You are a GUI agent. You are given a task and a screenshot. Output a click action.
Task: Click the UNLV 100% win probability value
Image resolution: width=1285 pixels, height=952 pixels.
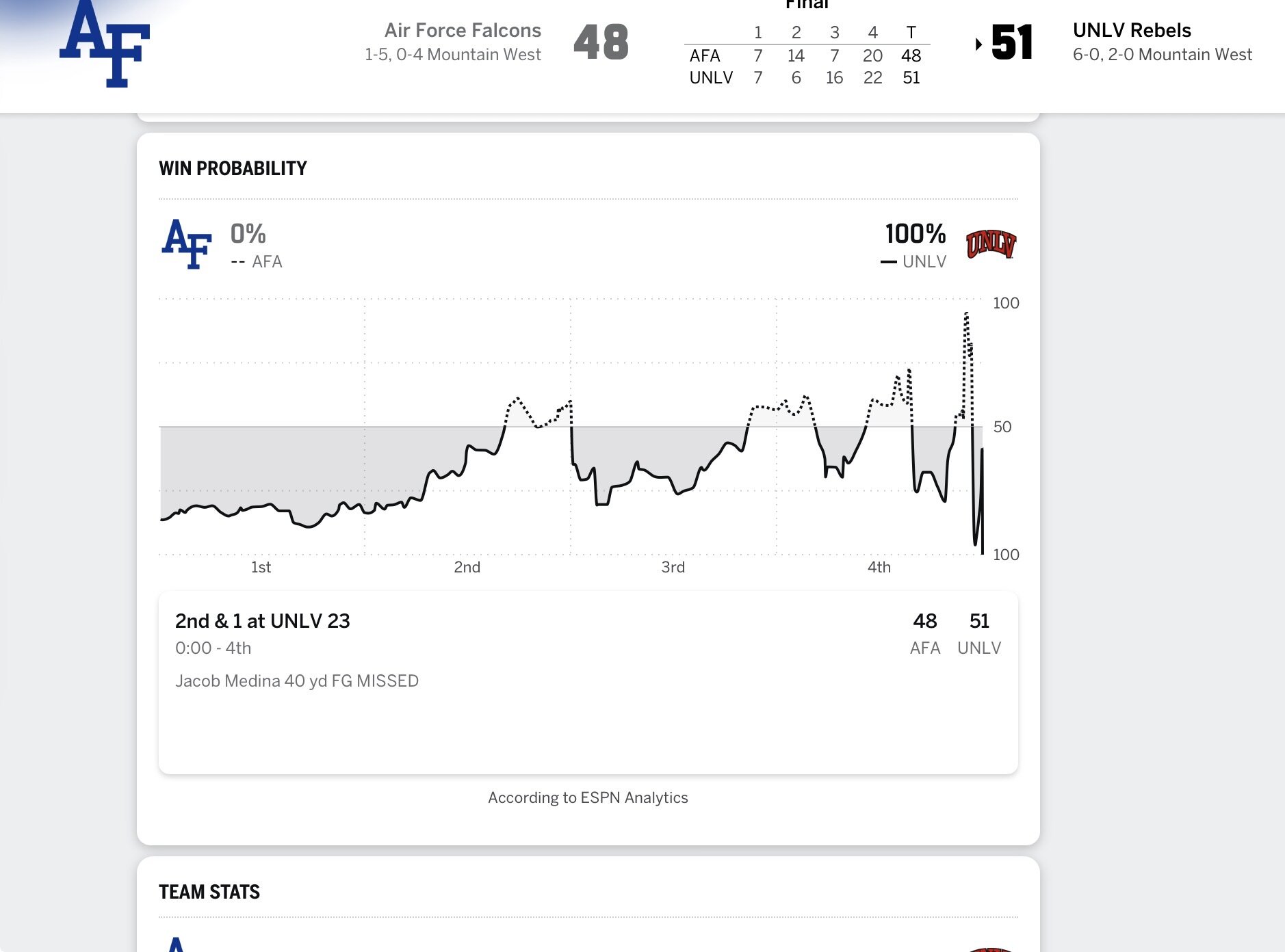point(915,234)
